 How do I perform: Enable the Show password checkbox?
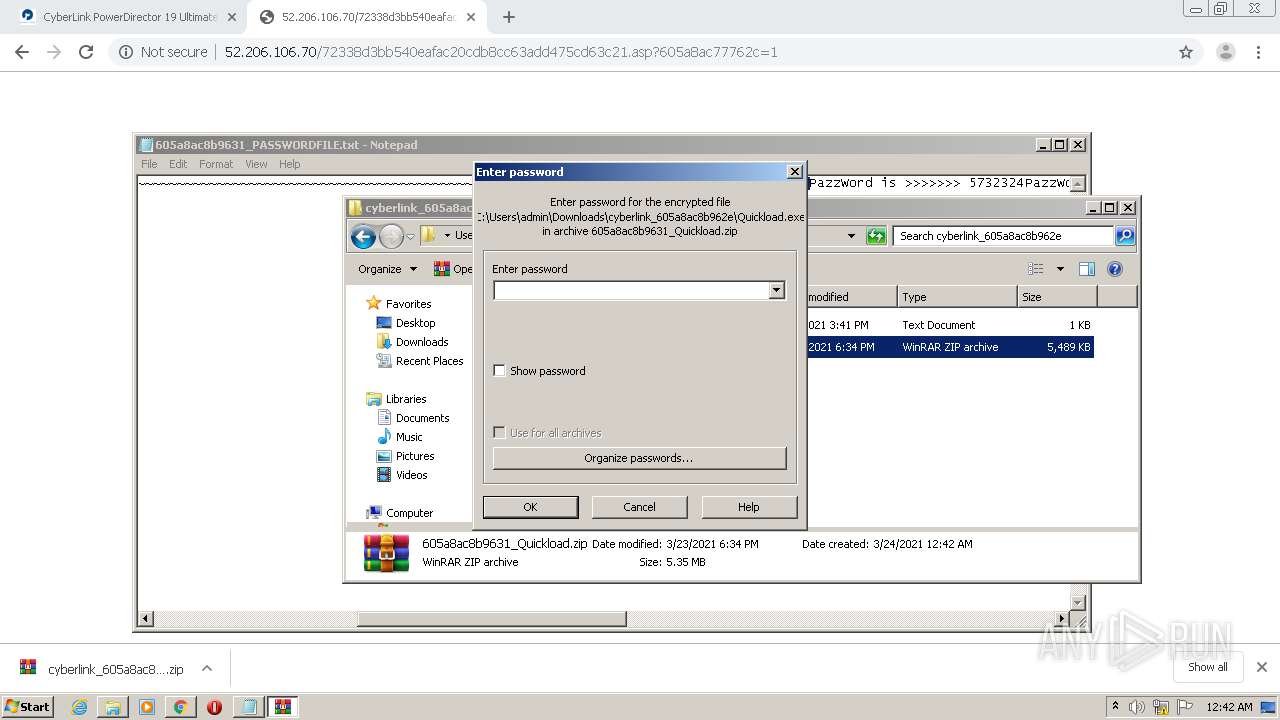click(x=499, y=371)
